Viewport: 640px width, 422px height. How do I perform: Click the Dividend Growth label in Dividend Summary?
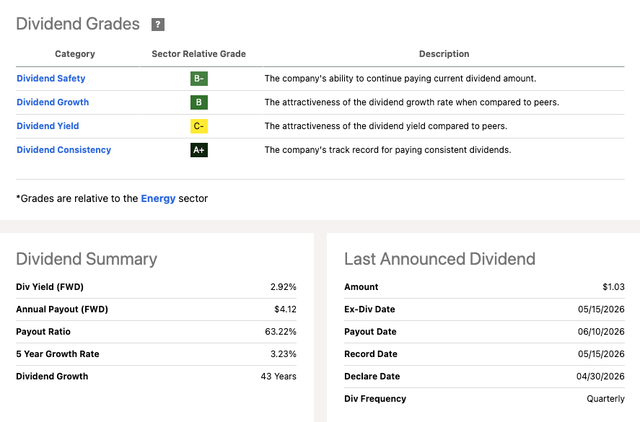click(52, 376)
